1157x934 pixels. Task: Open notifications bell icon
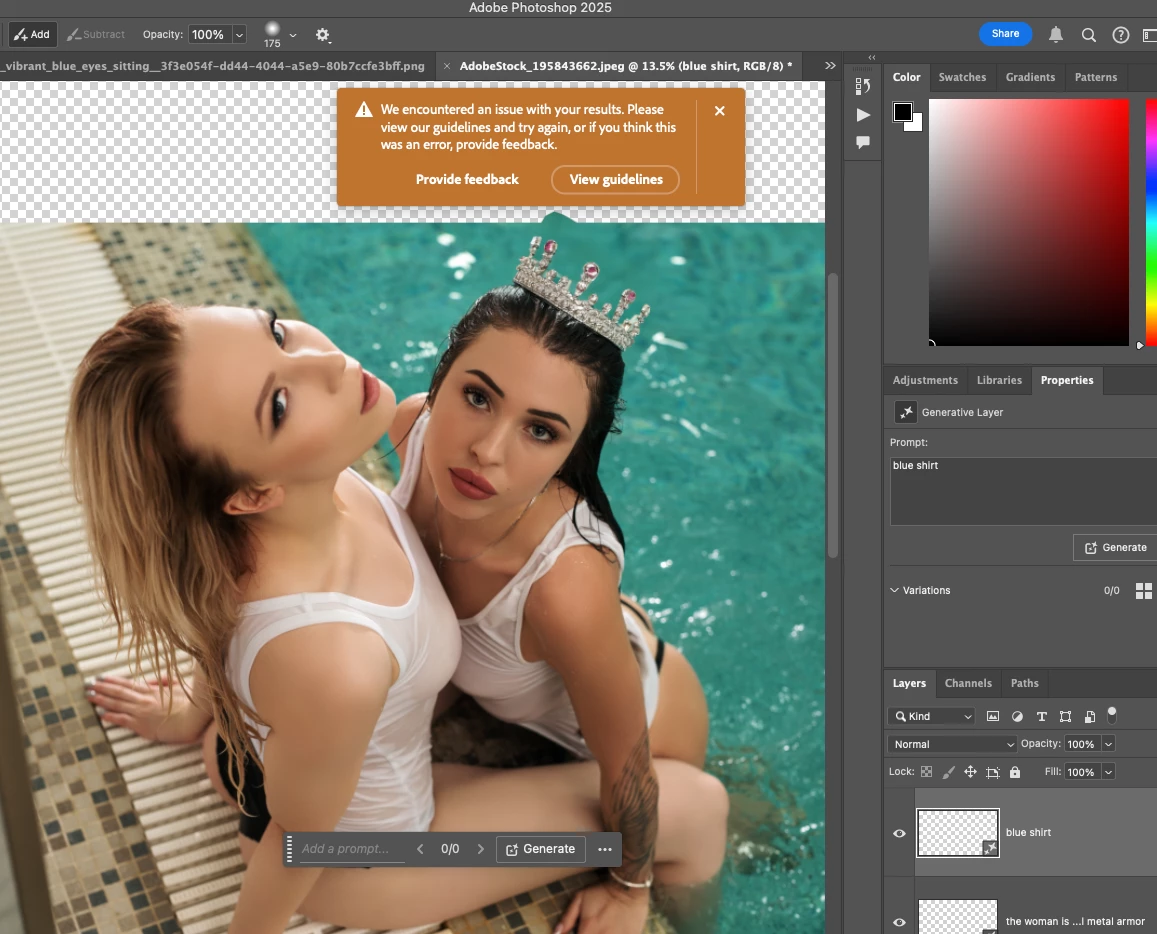(1056, 35)
